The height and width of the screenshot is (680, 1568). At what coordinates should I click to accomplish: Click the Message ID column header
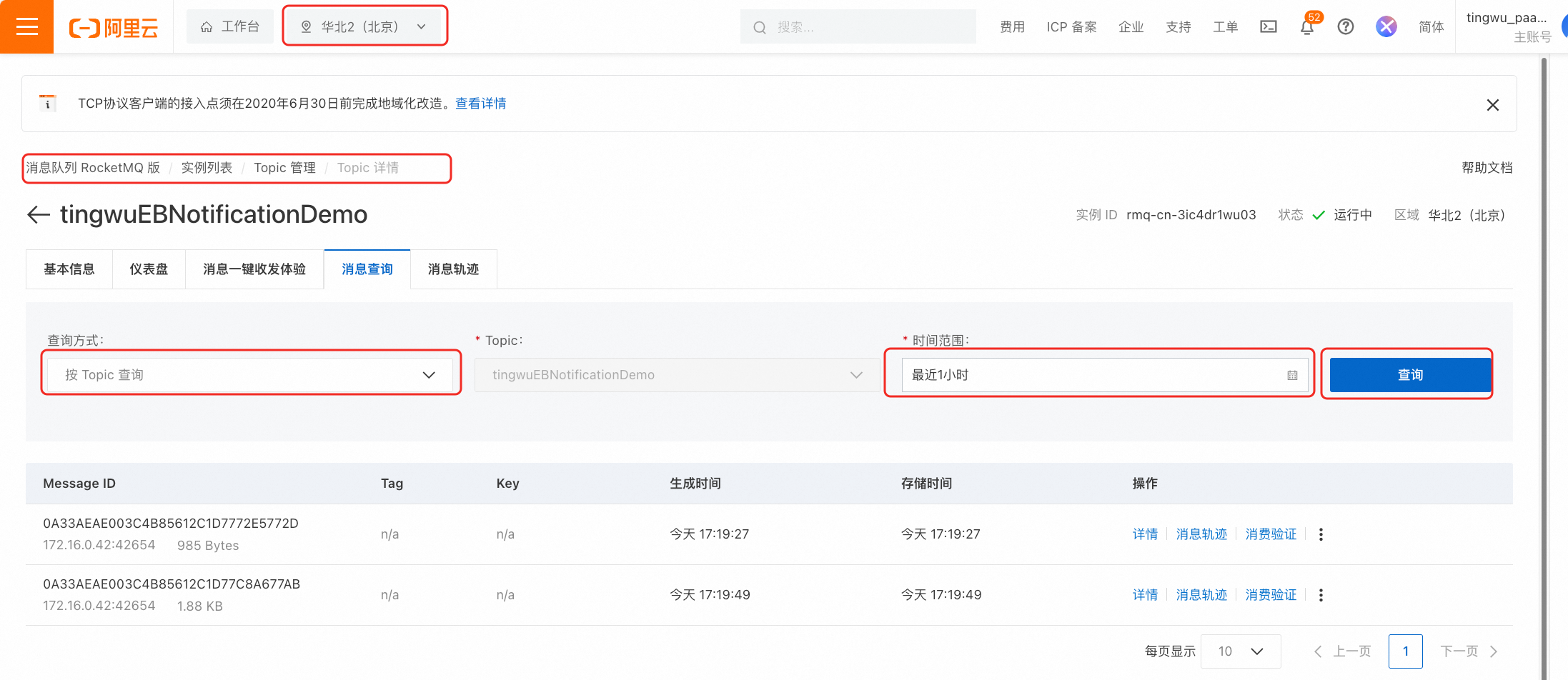(x=79, y=484)
